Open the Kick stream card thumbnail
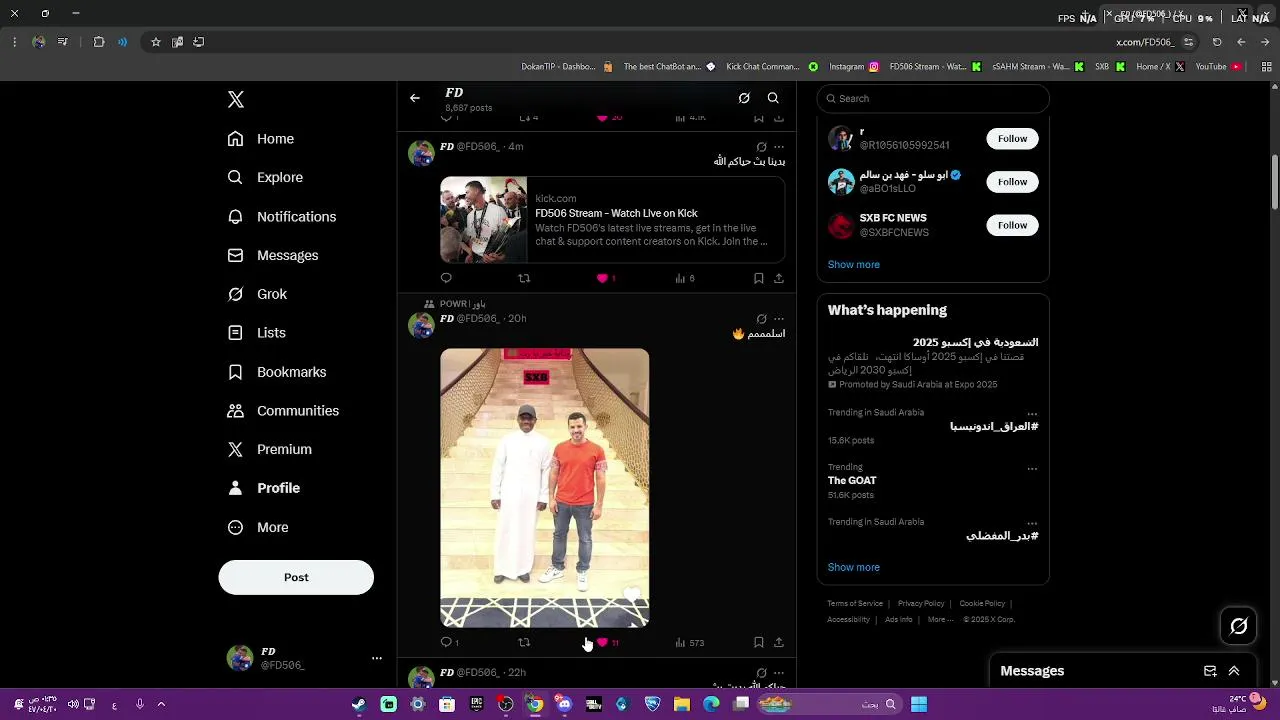This screenshot has width=1280, height=720. click(x=484, y=220)
